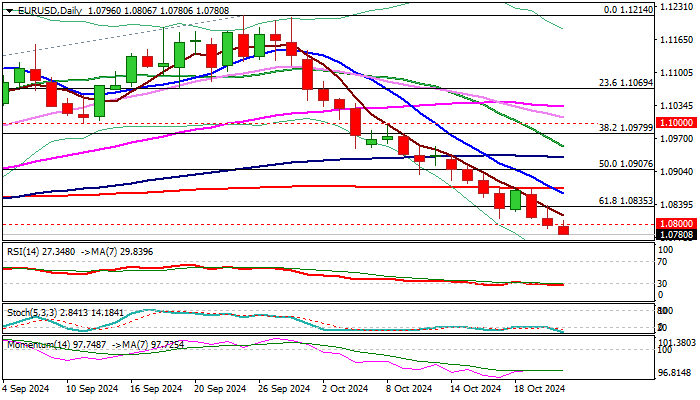Click the 8 Oct 2024 date label
The width and height of the screenshot is (700, 400).
[x=411, y=389]
